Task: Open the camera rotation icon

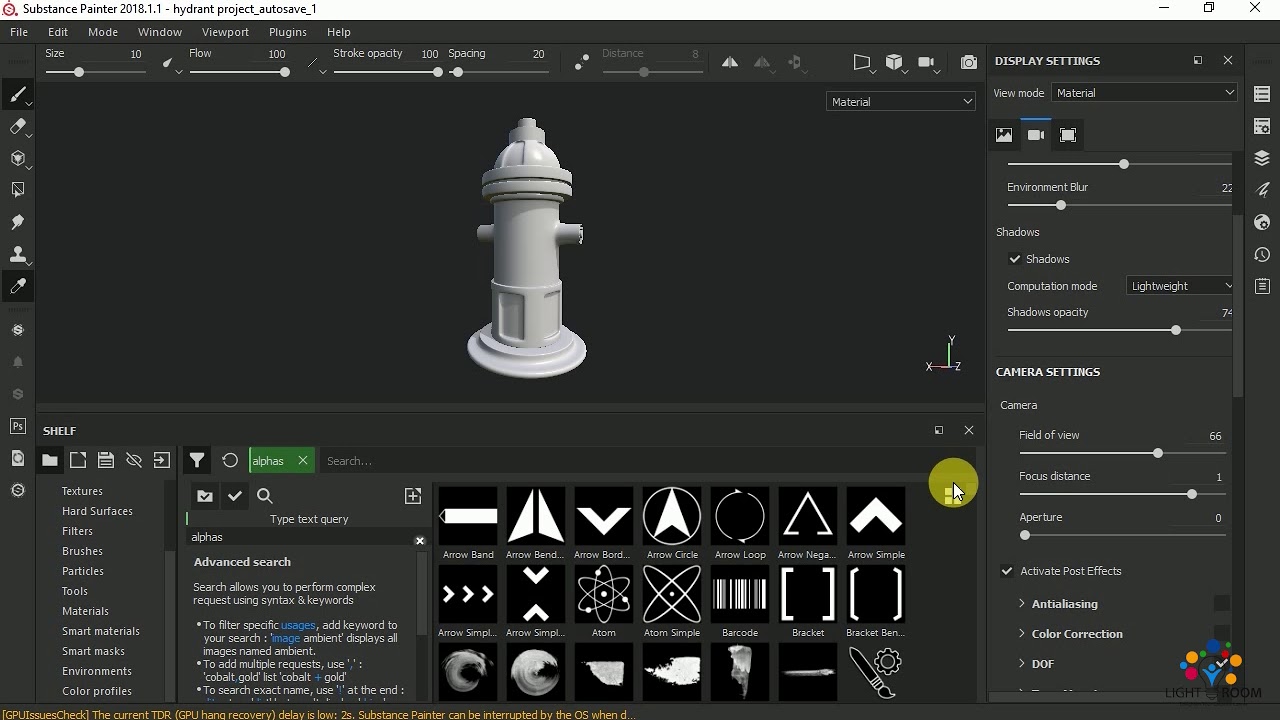Action: pyautogui.click(x=927, y=62)
